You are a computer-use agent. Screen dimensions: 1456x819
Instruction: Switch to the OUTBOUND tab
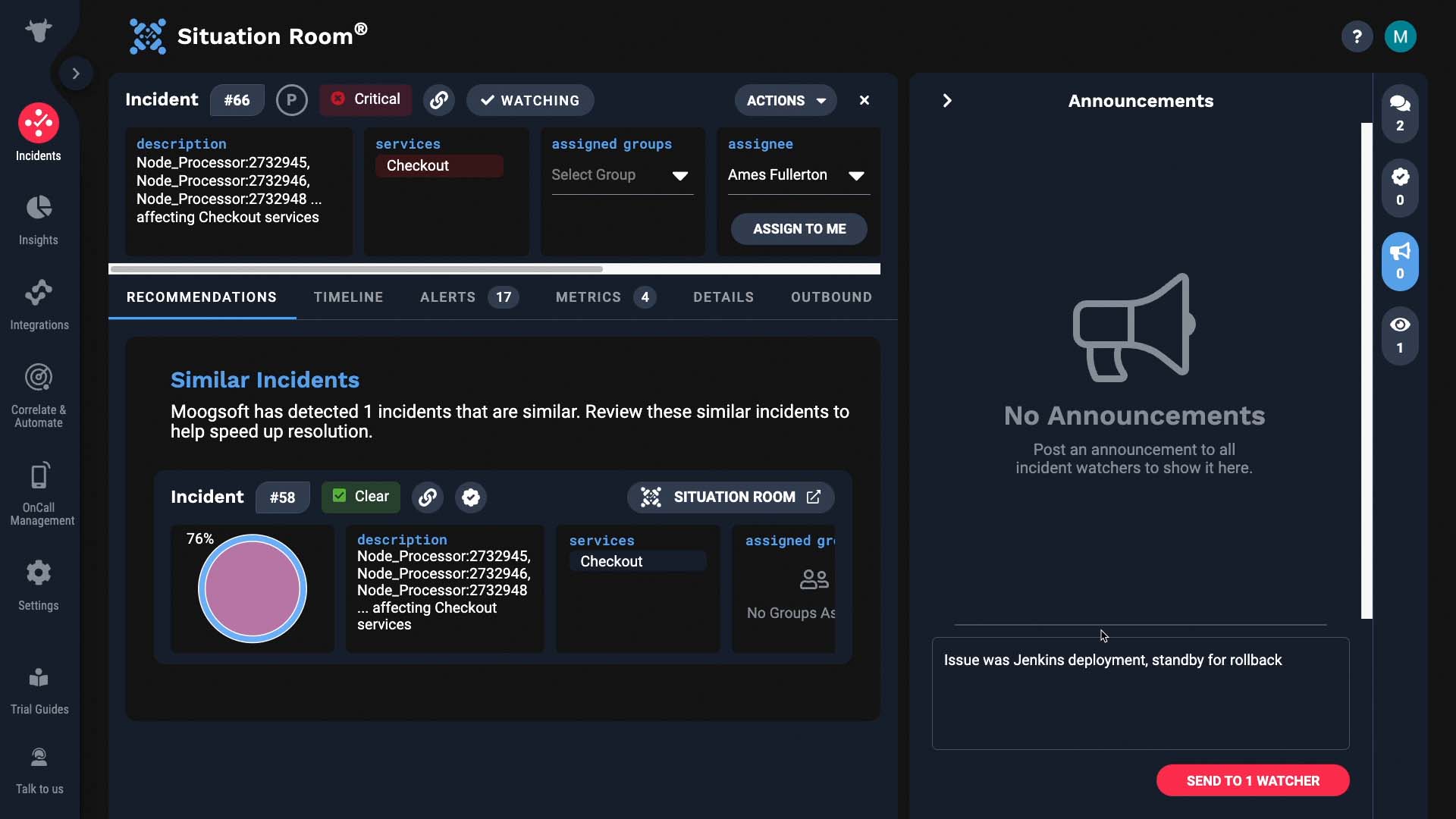(x=831, y=297)
